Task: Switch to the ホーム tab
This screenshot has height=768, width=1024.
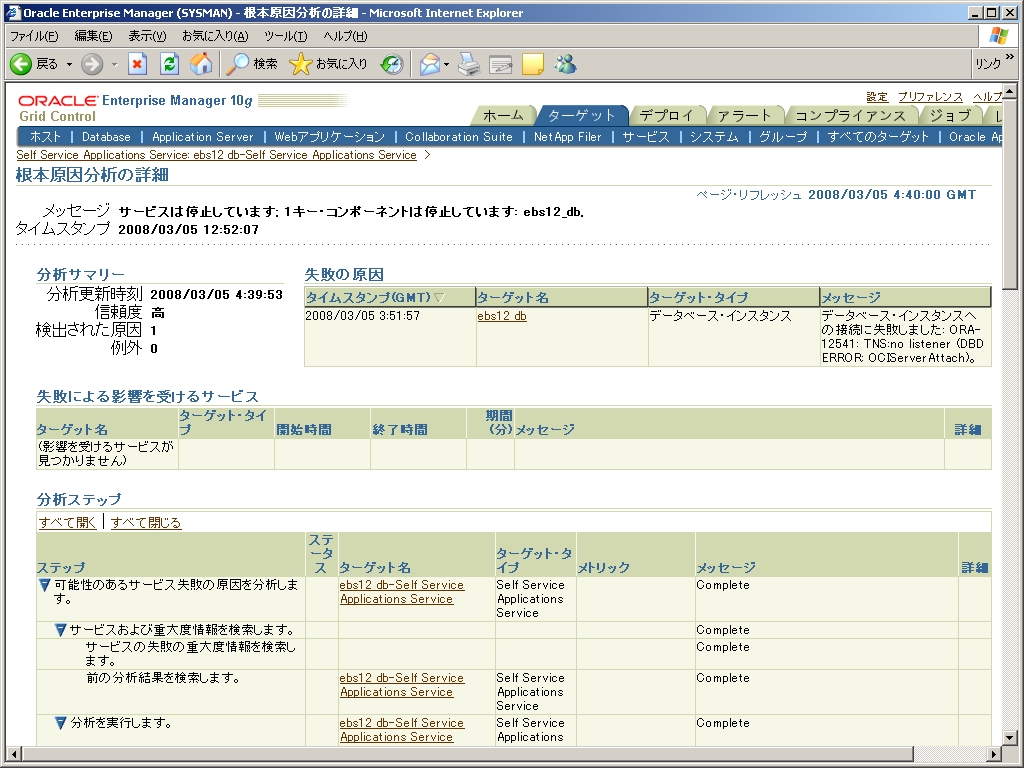Action: [503, 116]
